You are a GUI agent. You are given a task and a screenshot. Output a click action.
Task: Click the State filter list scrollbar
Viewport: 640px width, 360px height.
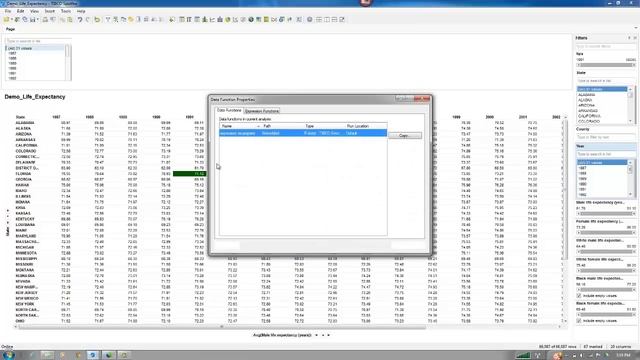[x=631, y=105]
